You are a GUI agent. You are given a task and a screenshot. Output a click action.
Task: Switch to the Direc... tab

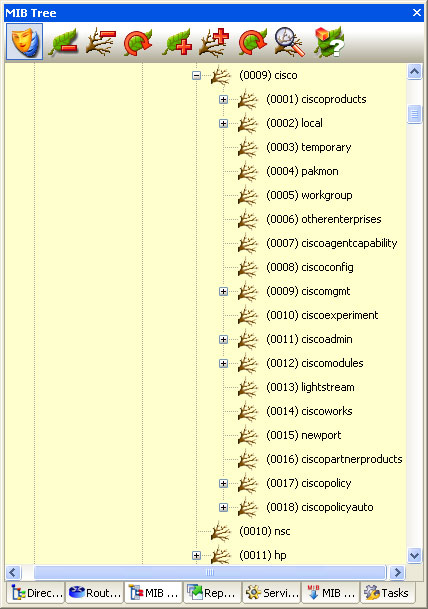pos(35,593)
